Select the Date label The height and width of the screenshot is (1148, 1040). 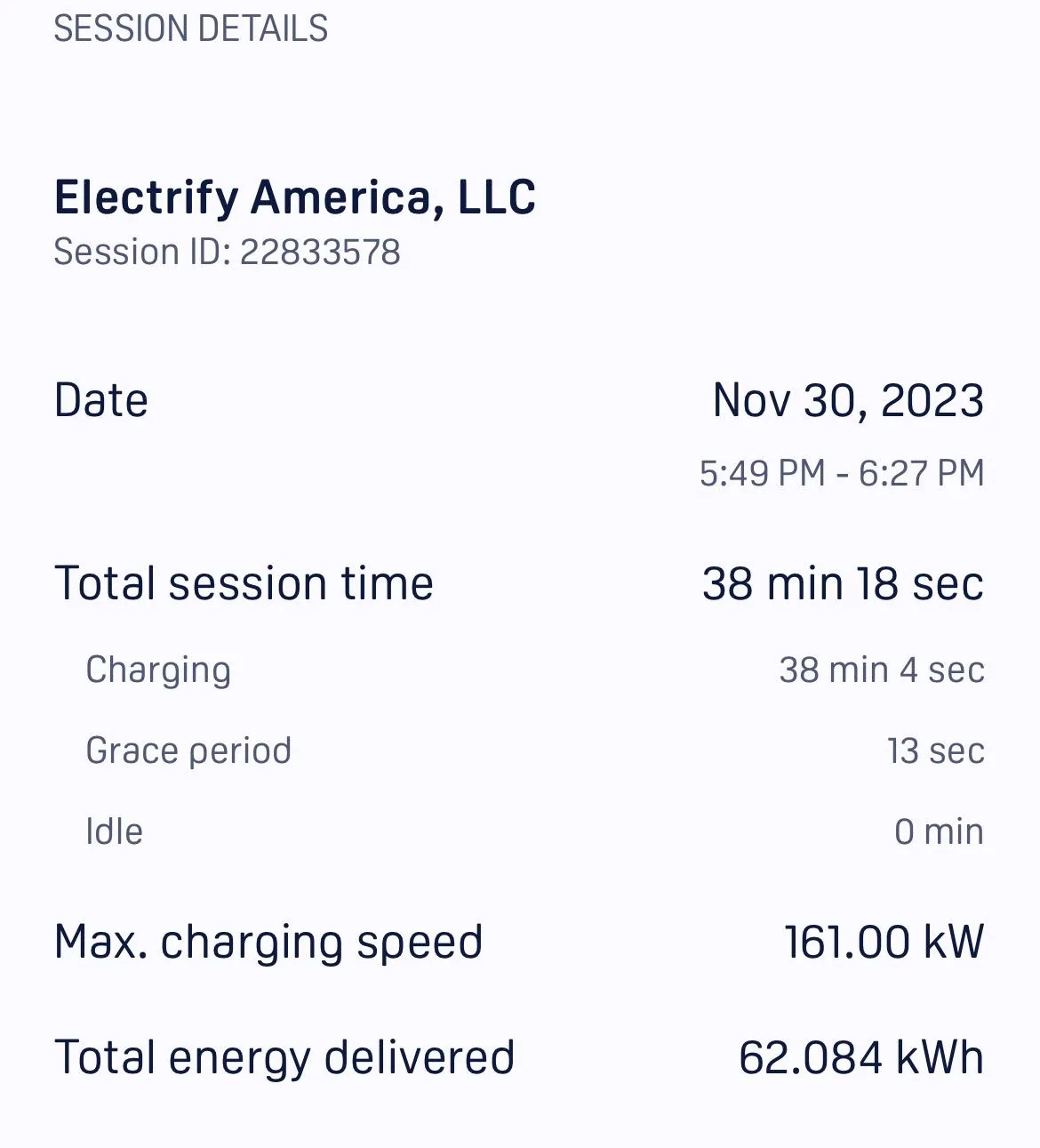point(101,400)
